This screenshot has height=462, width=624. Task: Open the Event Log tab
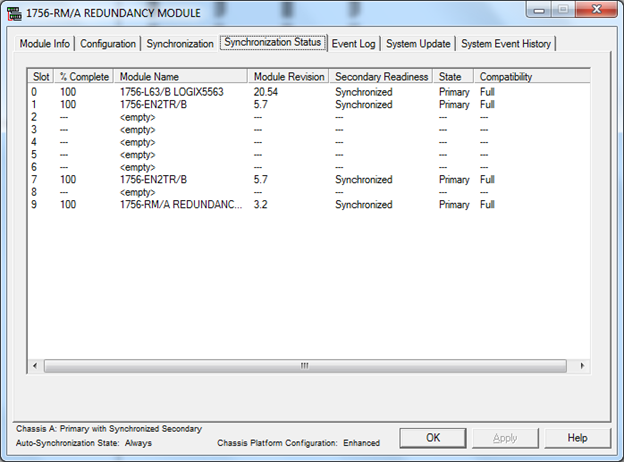point(353,44)
